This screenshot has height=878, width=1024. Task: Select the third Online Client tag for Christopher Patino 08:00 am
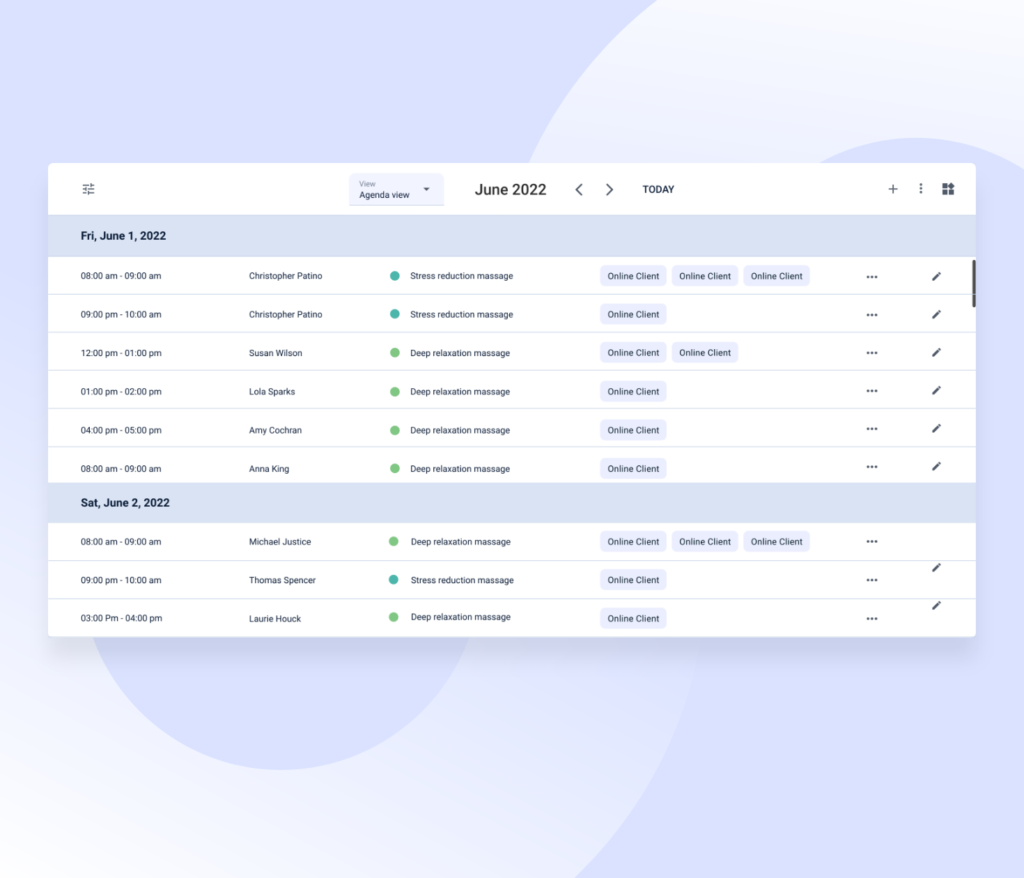click(x=776, y=276)
